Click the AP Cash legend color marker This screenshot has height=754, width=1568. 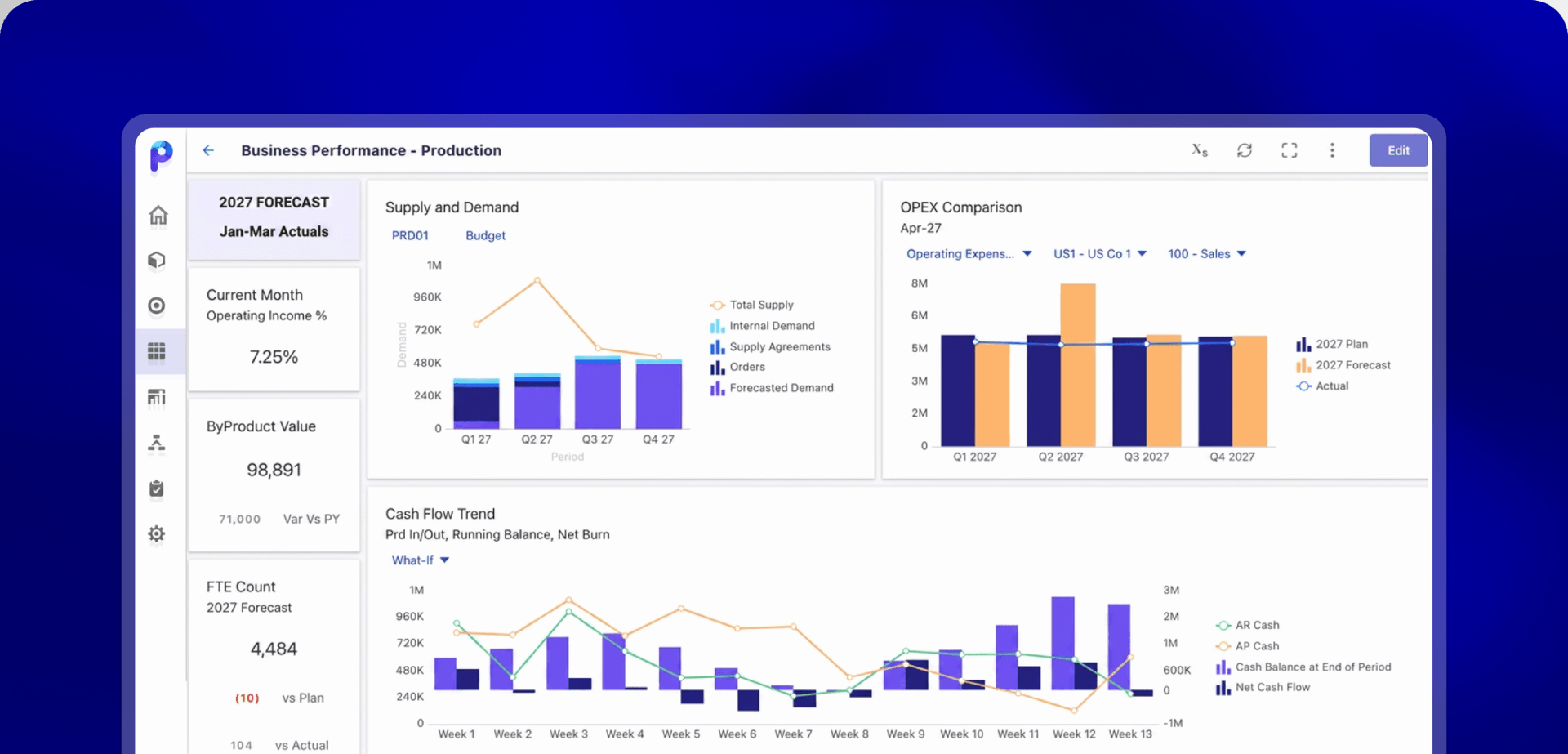coord(1223,646)
